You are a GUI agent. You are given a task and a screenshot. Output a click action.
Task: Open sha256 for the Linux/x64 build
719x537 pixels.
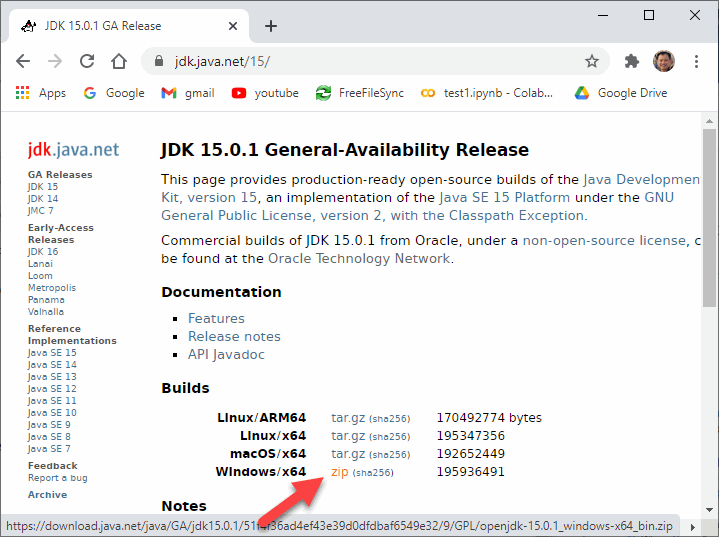pyautogui.click(x=390, y=437)
